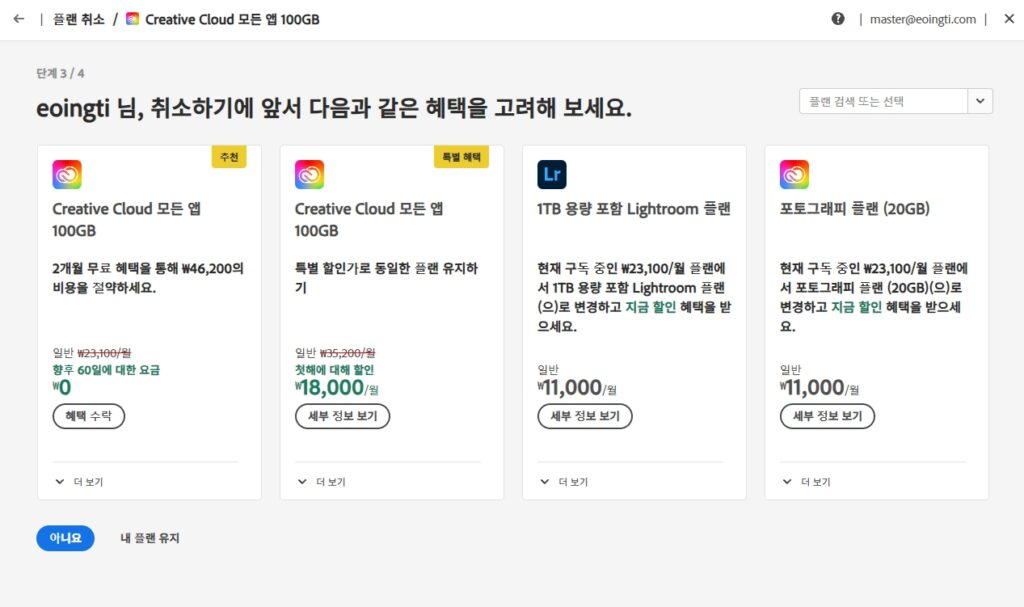The image size is (1024, 607).
Task: Click the blue 아니요 button
Action: 65,538
